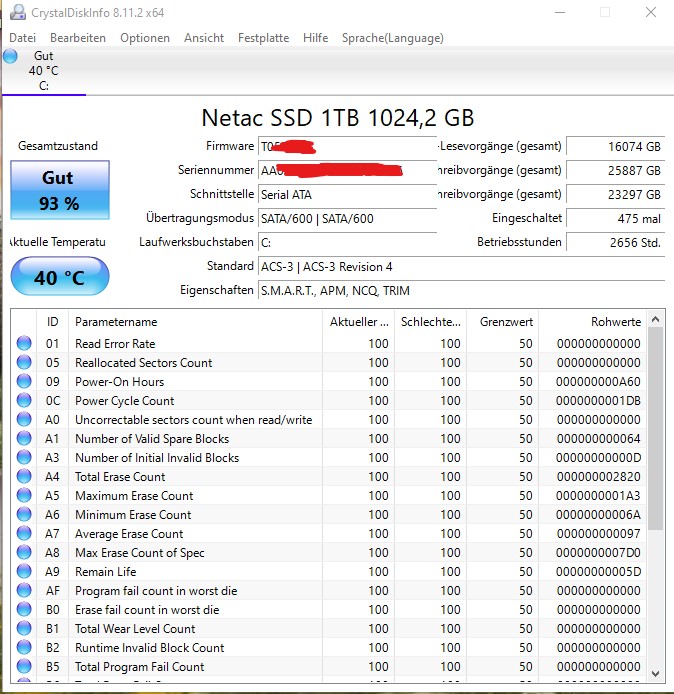The width and height of the screenshot is (674, 694).
Task: Select the Max Erase Count of Spec raw value 0000000007D0
Action: (598, 553)
